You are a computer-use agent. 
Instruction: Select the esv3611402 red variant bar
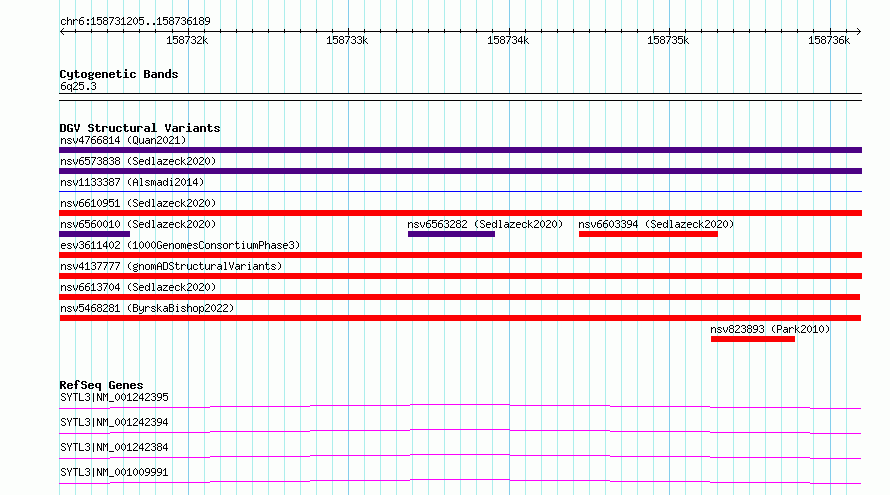pos(460,255)
